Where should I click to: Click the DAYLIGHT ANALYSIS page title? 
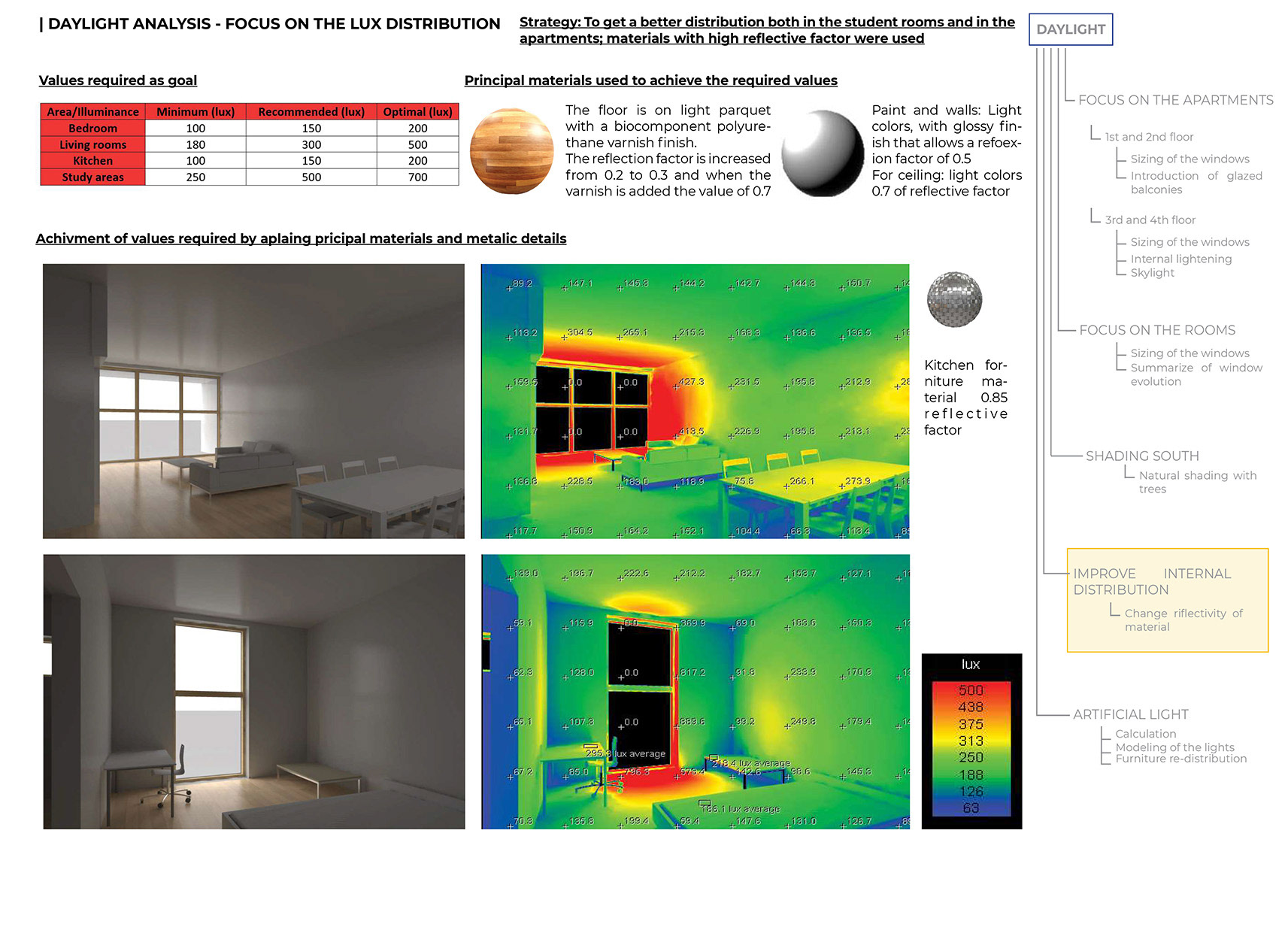269,24
